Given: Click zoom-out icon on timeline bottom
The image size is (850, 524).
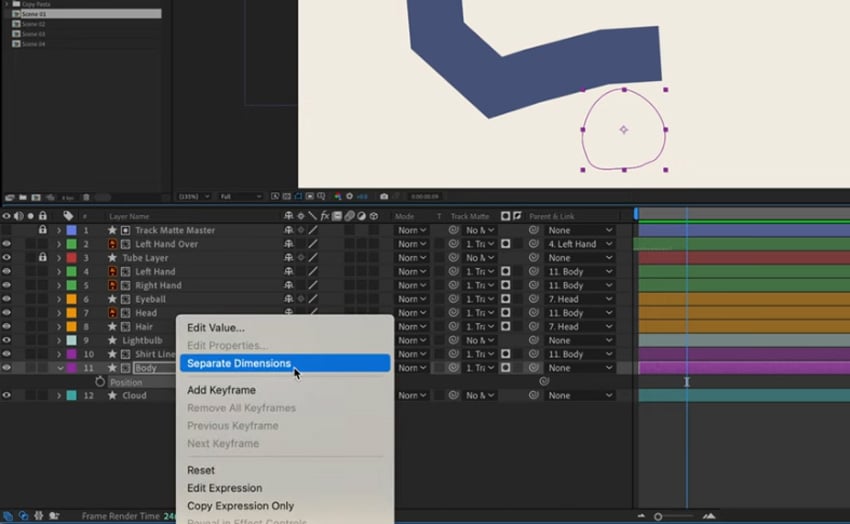Looking at the screenshot, I should 641,516.
